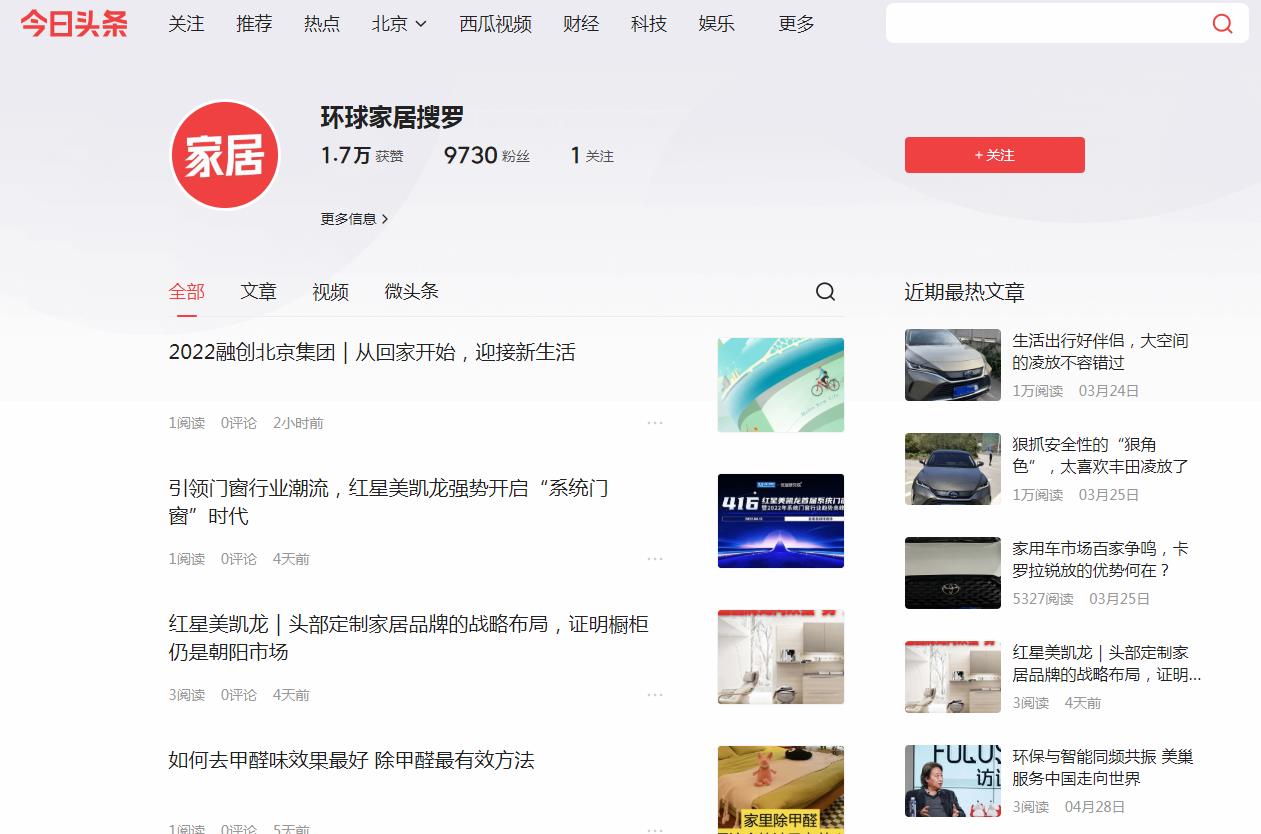The width and height of the screenshot is (1261, 834).
Task: Select the 全部 tab
Action: click(186, 291)
